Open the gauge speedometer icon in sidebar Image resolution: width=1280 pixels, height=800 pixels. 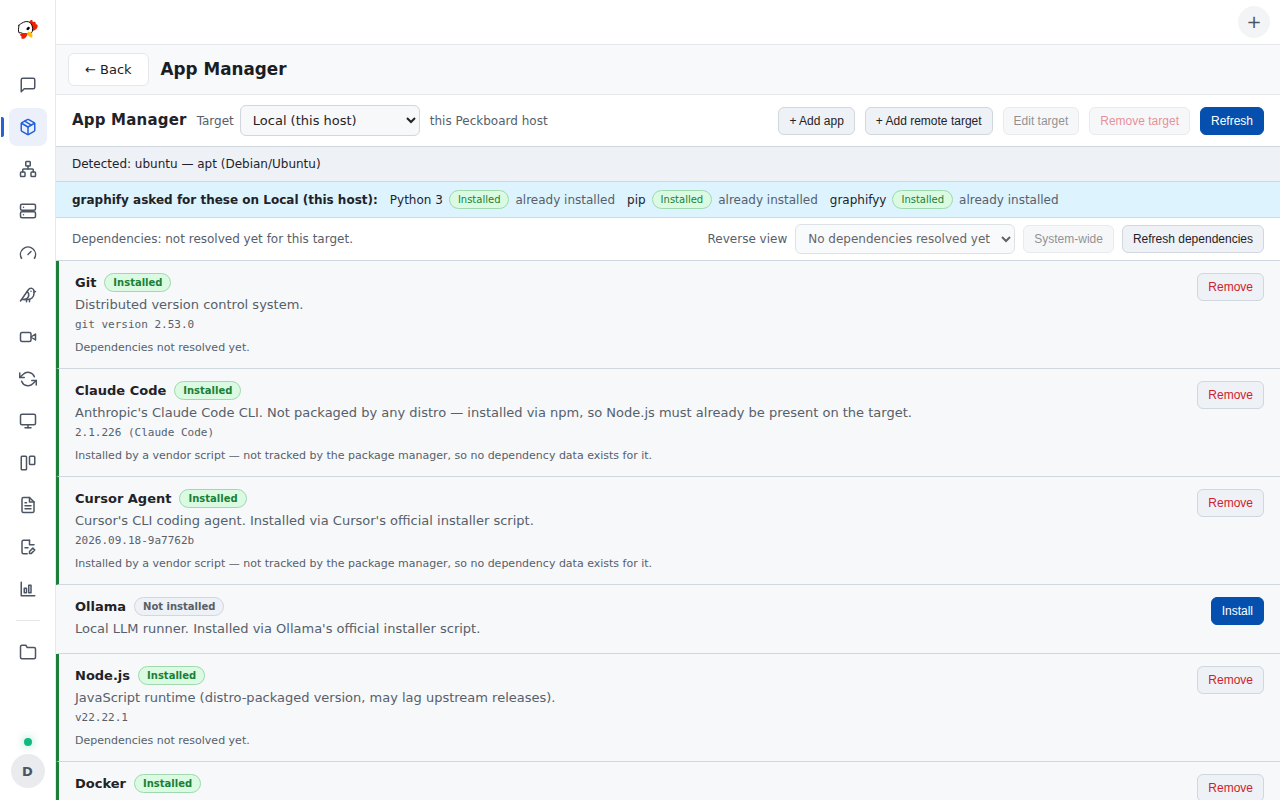28,253
